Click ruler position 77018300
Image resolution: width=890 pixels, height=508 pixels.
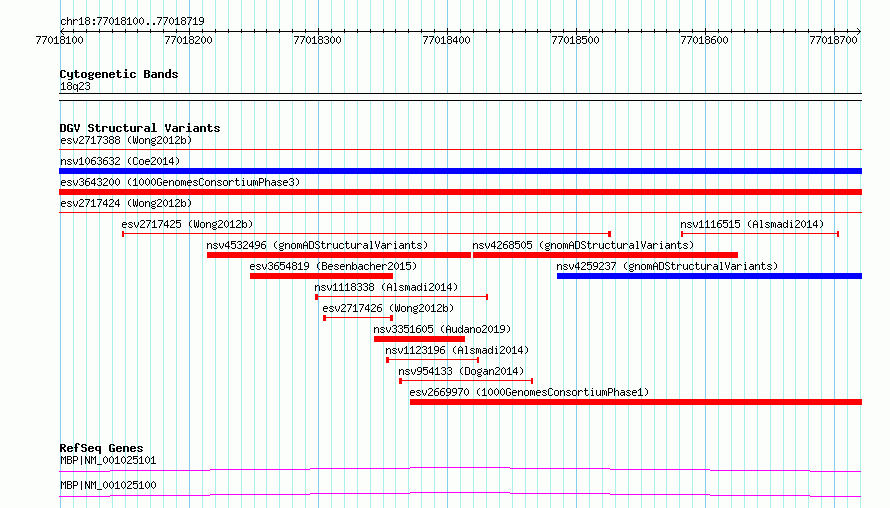click(317, 40)
